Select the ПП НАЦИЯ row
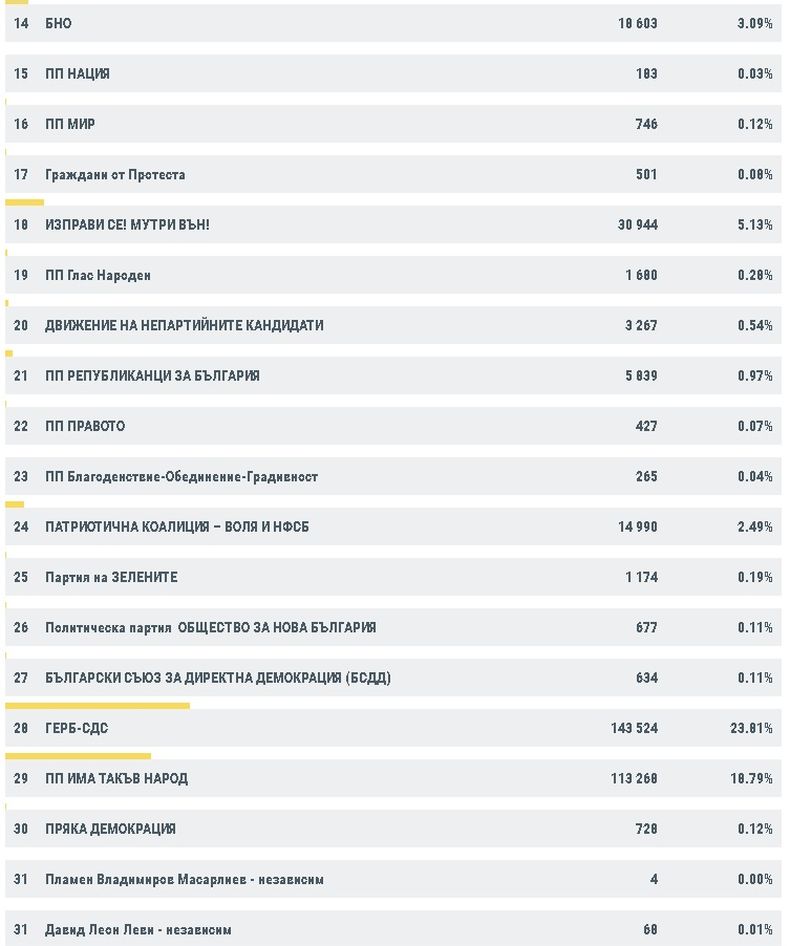Viewport: 790px width, 946px height. [x=77, y=74]
